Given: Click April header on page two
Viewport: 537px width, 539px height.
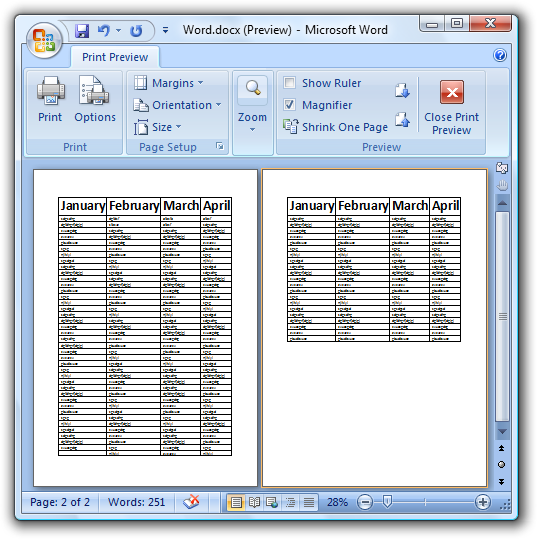Looking at the screenshot, I should [445, 206].
